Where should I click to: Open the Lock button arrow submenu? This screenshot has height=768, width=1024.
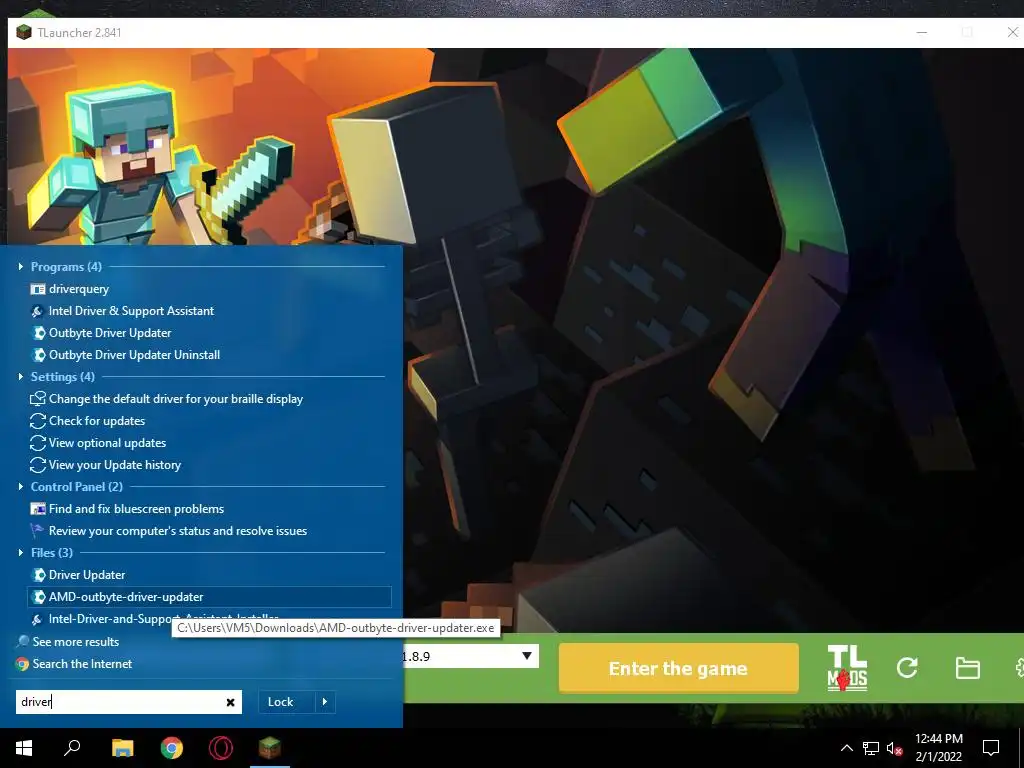pos(325,702)
